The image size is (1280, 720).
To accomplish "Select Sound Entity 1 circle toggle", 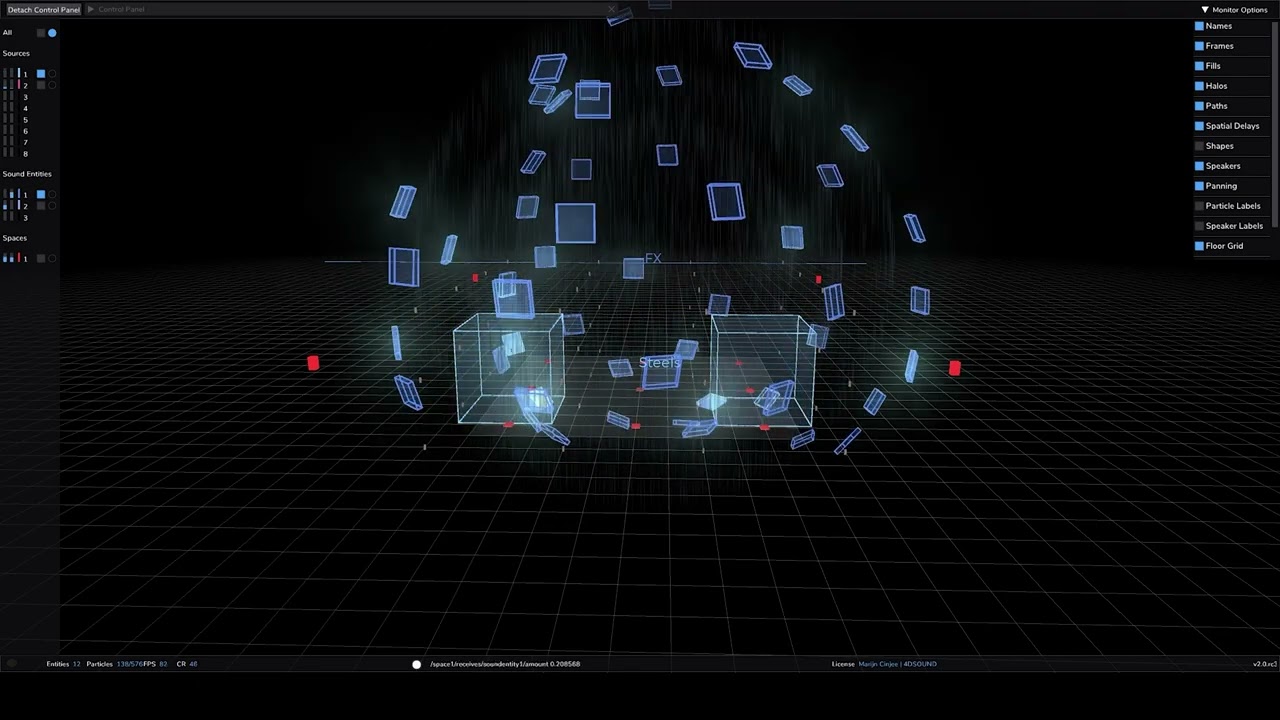I will 52,194.
